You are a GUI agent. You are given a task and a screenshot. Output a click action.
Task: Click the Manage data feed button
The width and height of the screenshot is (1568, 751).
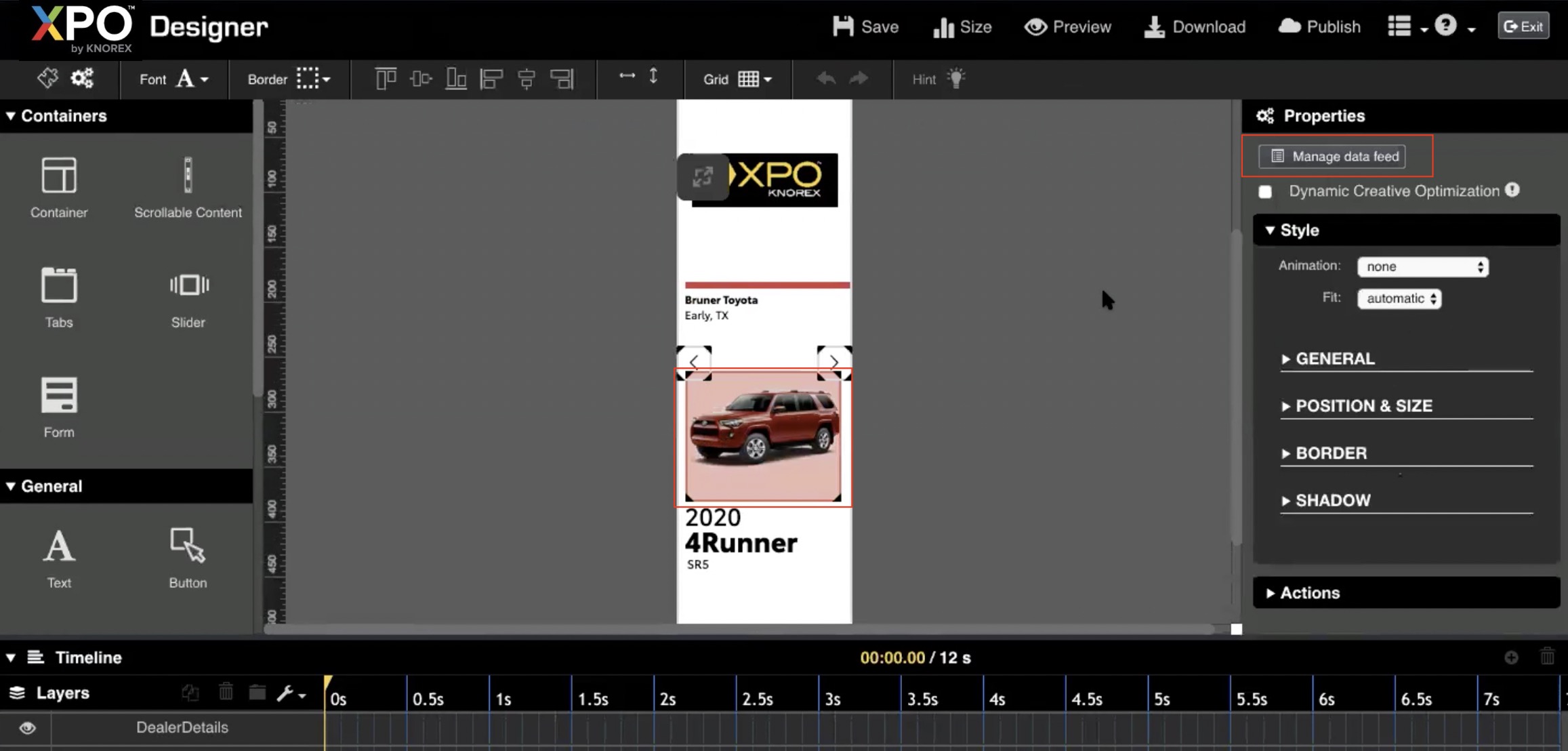[1332, 157]
